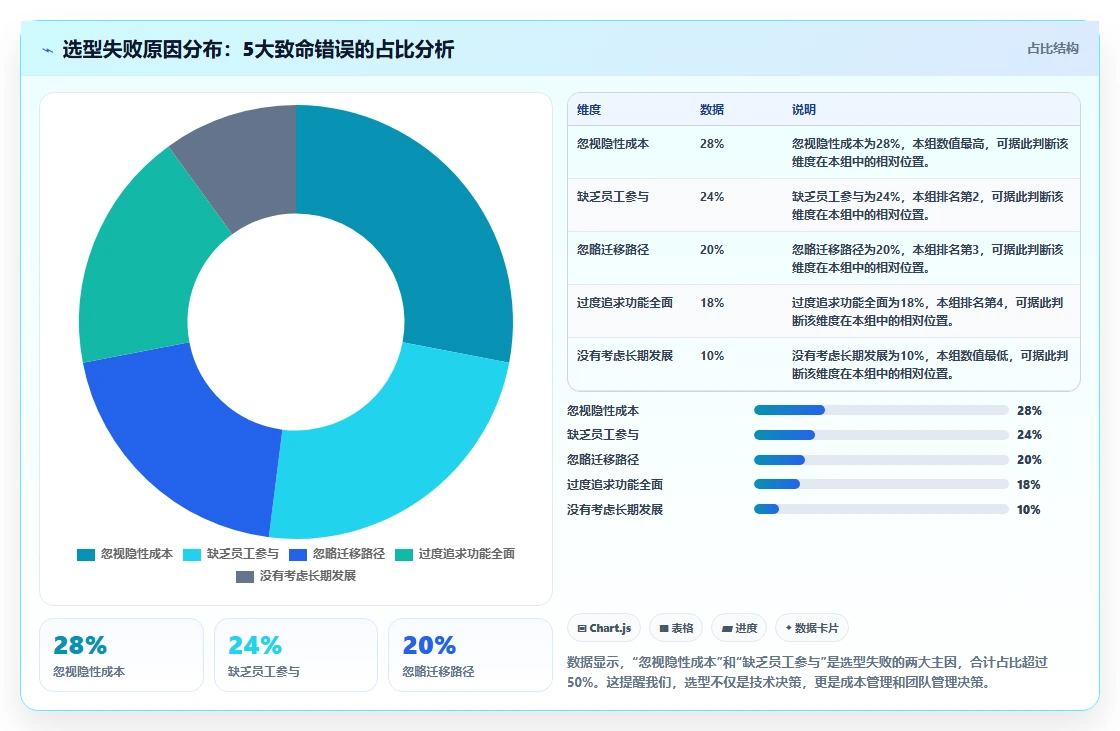Click the 28% value in table
The image size is (1120, 731).
pos(712,144)
